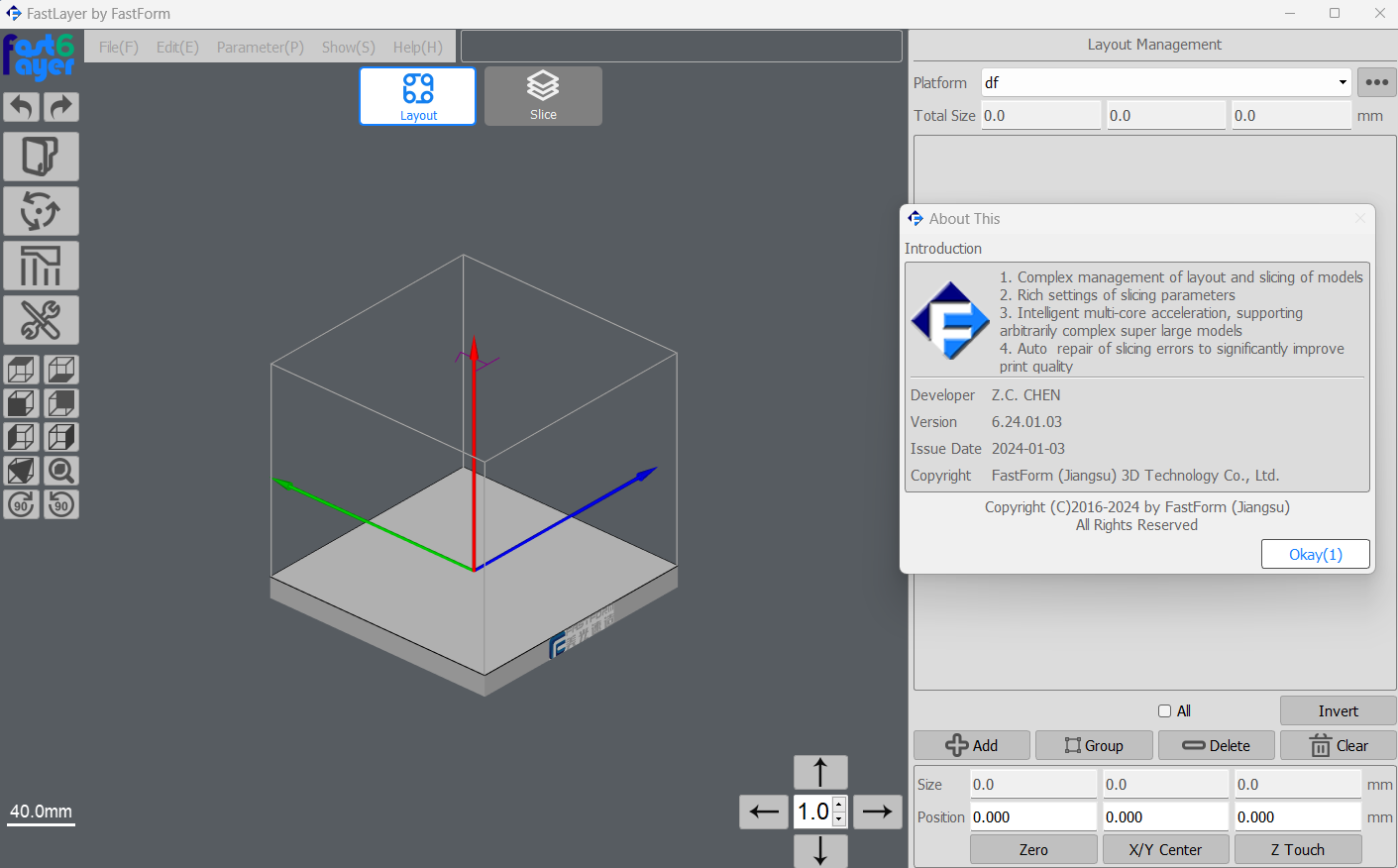Decrease the 1.0 step value spinner
The height and width of the screenshot is (868, 1398).
pos(839,819)
